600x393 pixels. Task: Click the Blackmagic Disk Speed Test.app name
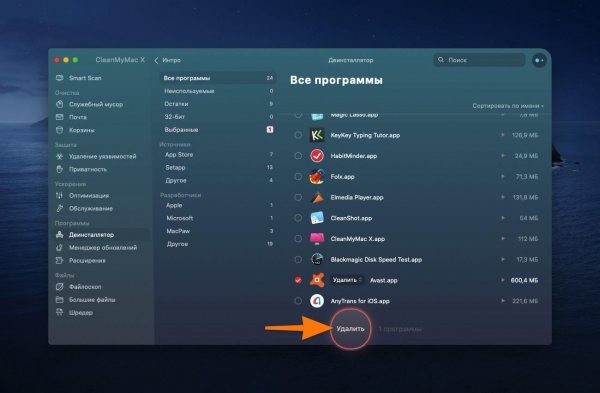(376, 259)
